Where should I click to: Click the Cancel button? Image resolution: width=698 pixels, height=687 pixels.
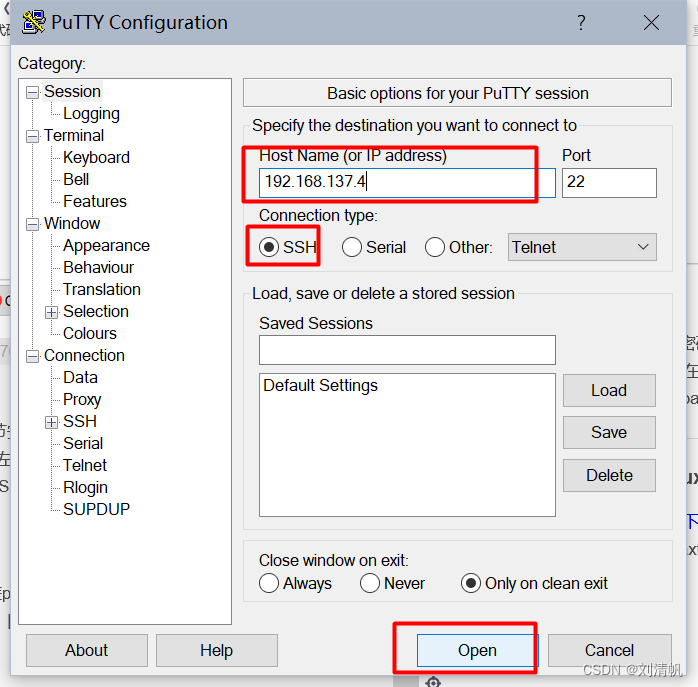click(x=609, y=650)
